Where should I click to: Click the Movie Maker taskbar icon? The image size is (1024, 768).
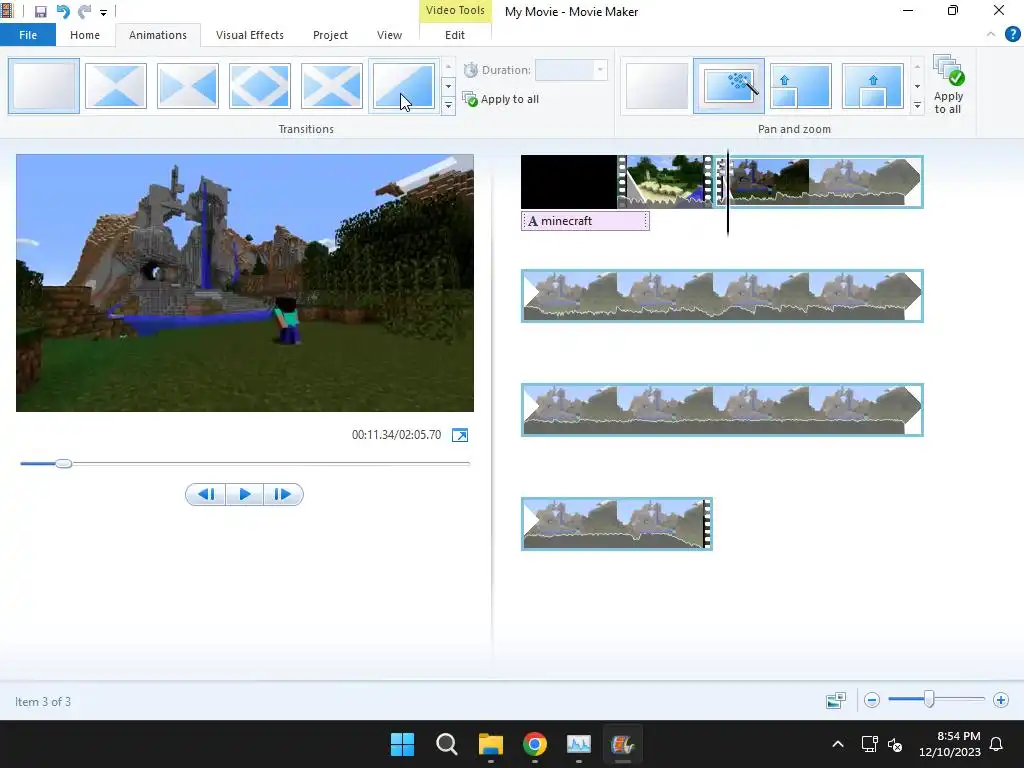[x=623, y=744]
